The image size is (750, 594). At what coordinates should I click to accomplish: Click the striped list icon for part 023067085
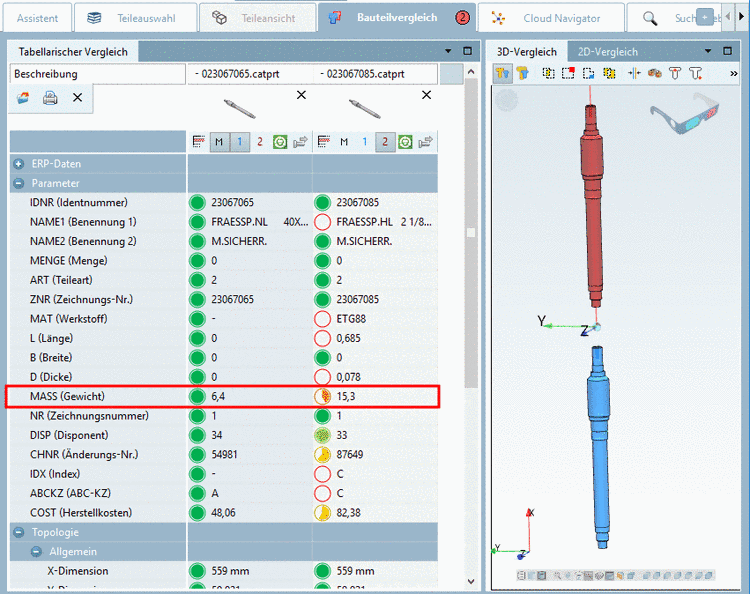click(x=324, y=142)
